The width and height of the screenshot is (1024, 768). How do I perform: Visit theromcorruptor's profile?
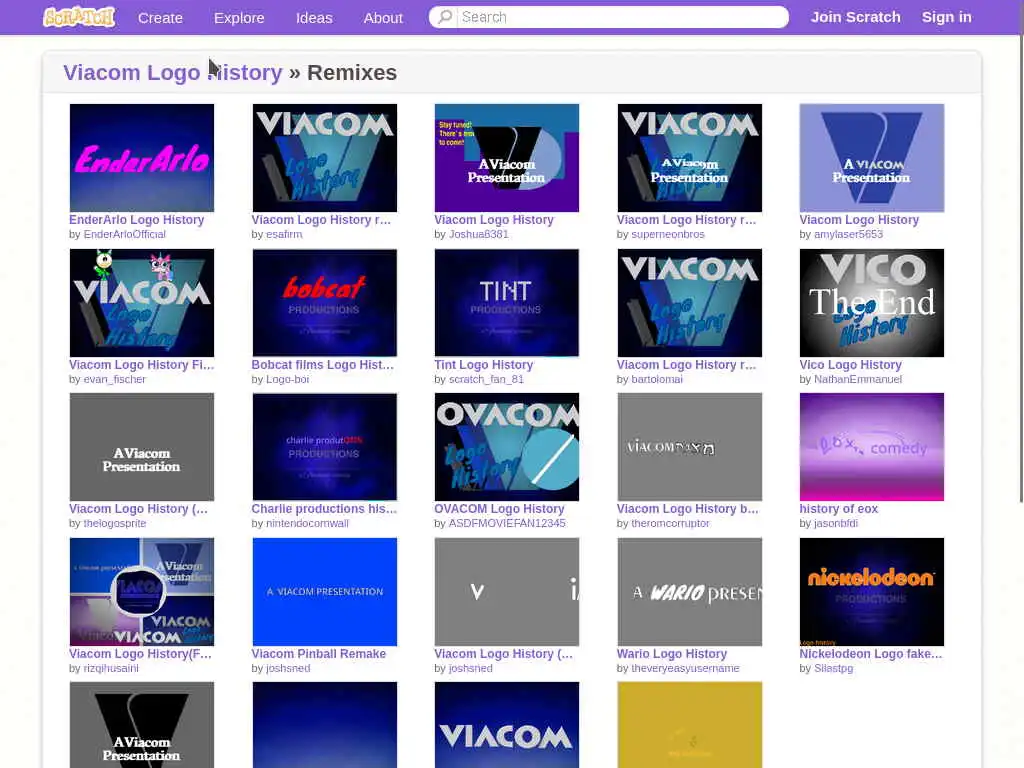click(x=671, y=524)
